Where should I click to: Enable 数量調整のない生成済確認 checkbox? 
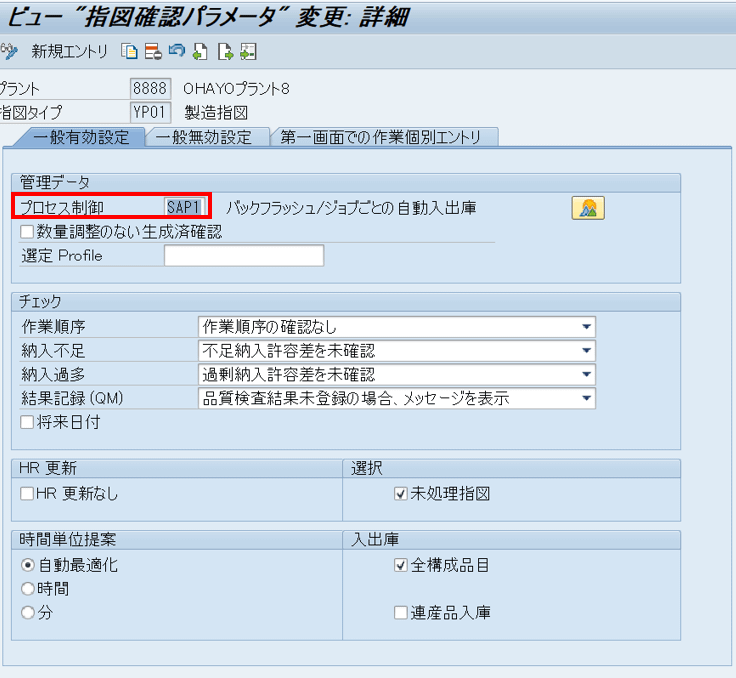[27, 232]
